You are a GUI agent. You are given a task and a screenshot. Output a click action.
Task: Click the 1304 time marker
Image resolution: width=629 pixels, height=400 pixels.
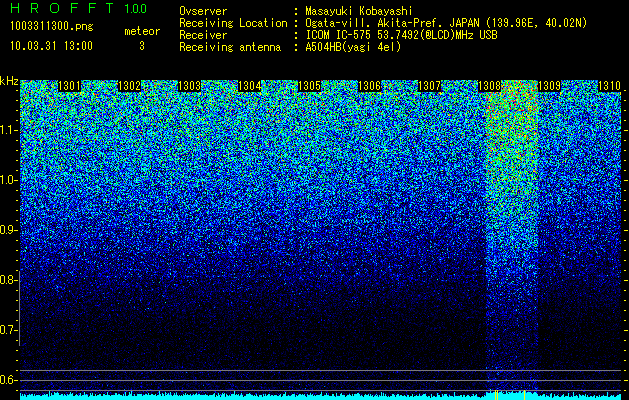pyautogui.click(x=250, y=86)
